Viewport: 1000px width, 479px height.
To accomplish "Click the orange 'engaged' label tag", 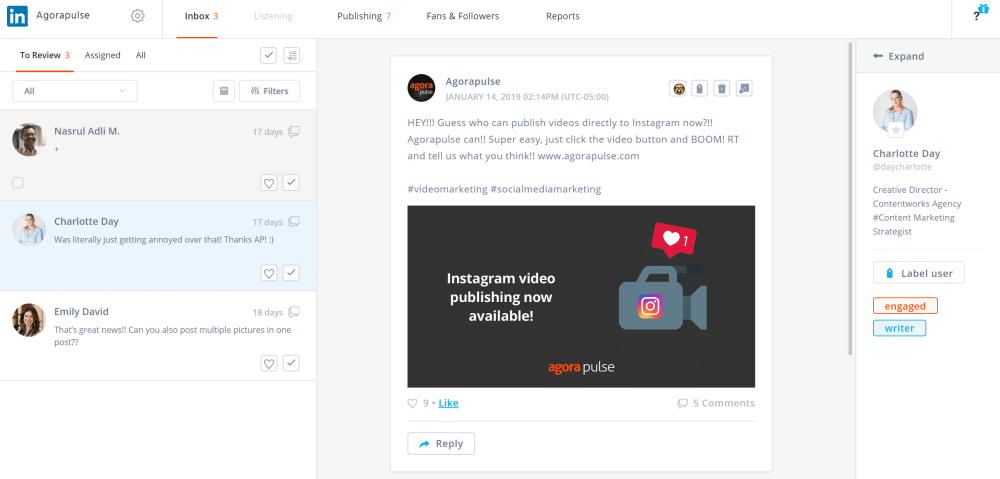I will pos(905,306).
